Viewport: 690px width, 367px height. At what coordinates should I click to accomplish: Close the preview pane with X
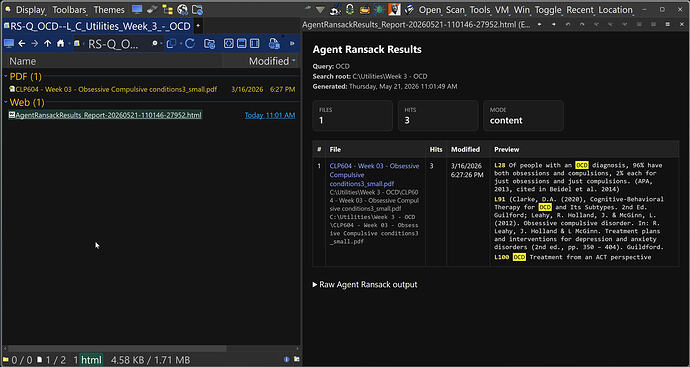pos(681,24)
